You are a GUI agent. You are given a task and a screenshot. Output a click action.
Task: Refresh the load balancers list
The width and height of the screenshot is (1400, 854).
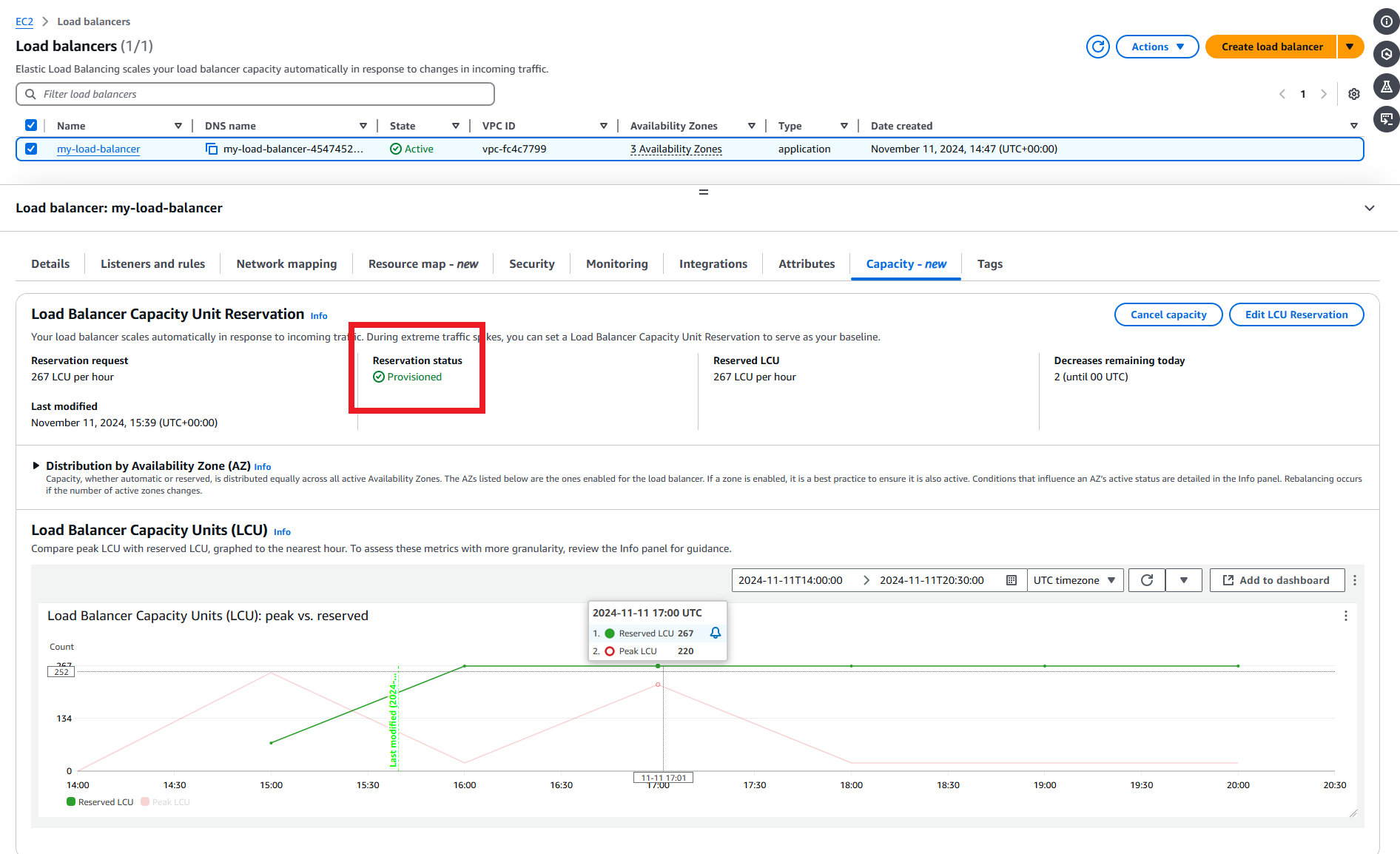[x=1098, y=47]
